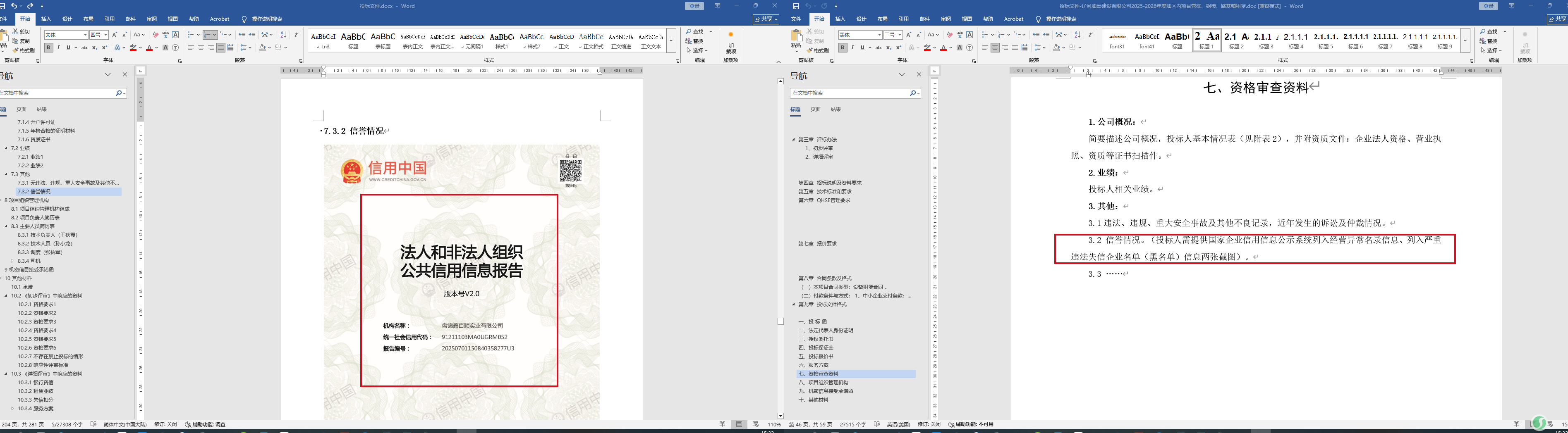Click Sort A-Z icon in the 投标文件.docx ribbon
The width and height of the screenshot is (1568, 433).
[x=283, y=35]
